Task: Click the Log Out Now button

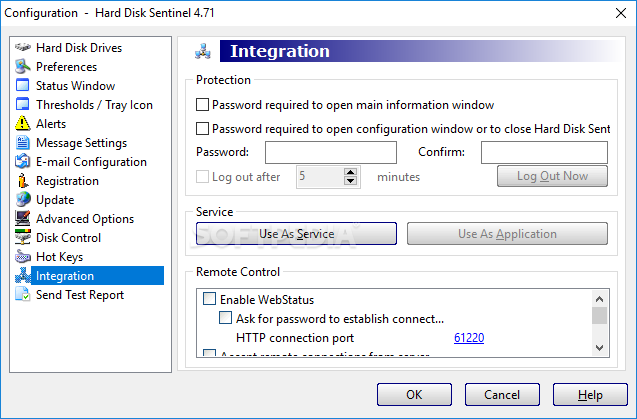Action: (x=552, y=176)
